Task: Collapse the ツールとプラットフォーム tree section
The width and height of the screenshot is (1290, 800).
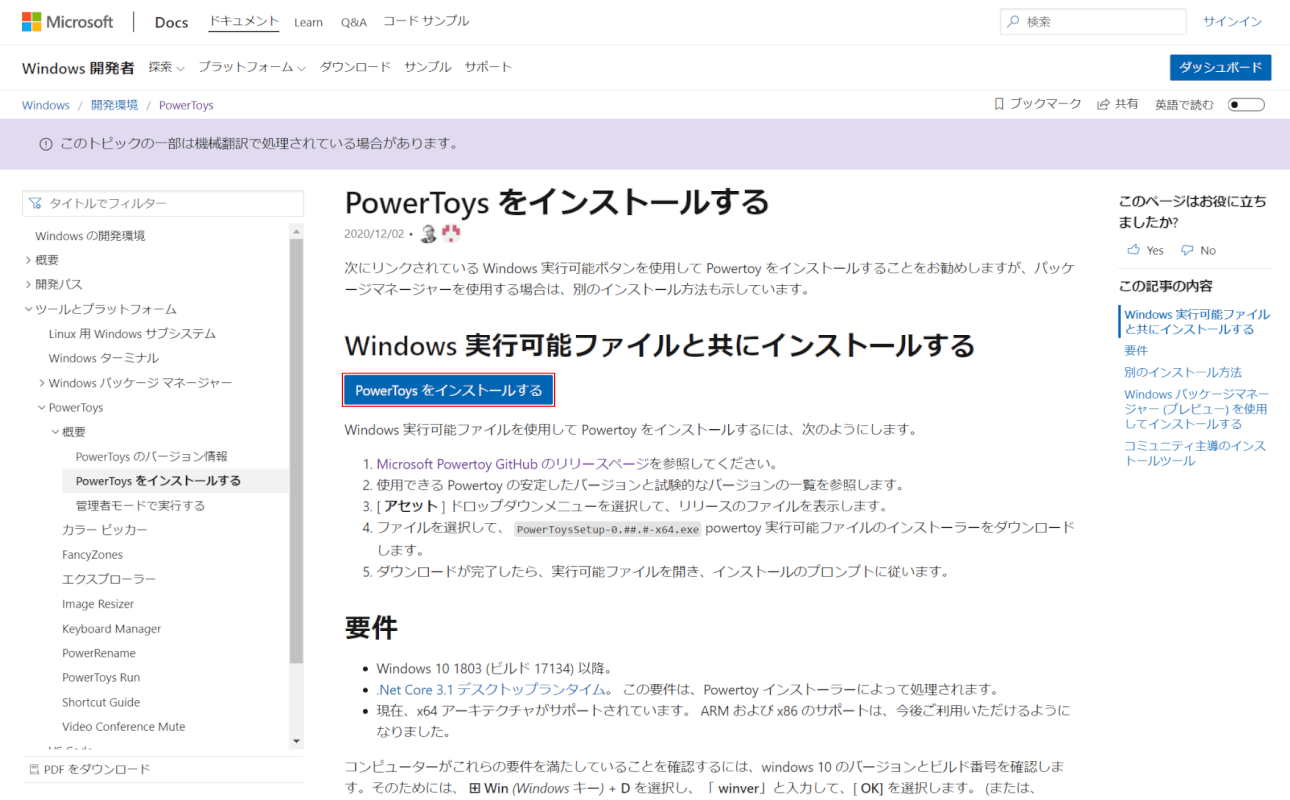Action: pyautogui.click(x=28, y=309)
